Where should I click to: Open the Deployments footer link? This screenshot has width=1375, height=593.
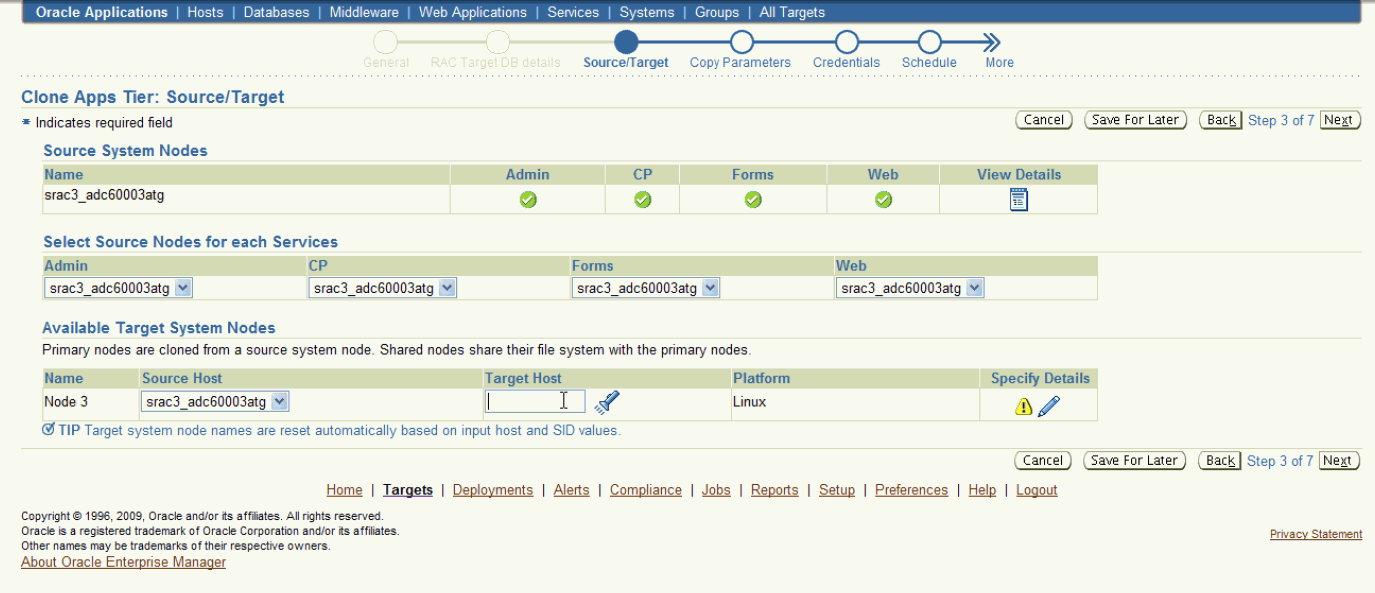493,490
